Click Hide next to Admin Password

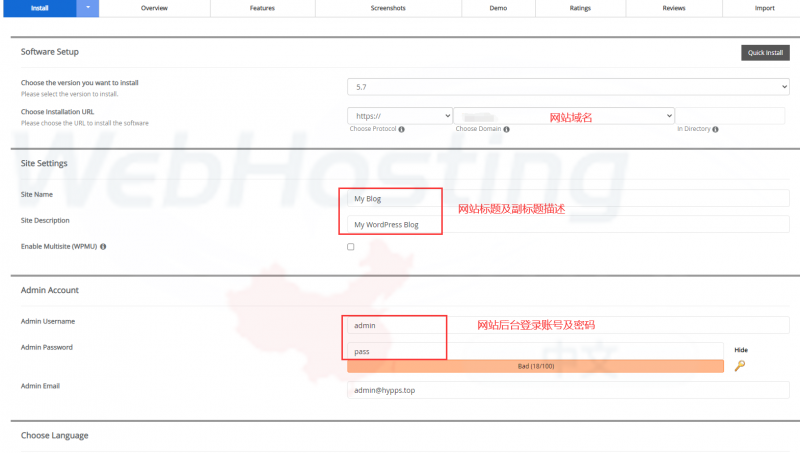coord(740,350)
